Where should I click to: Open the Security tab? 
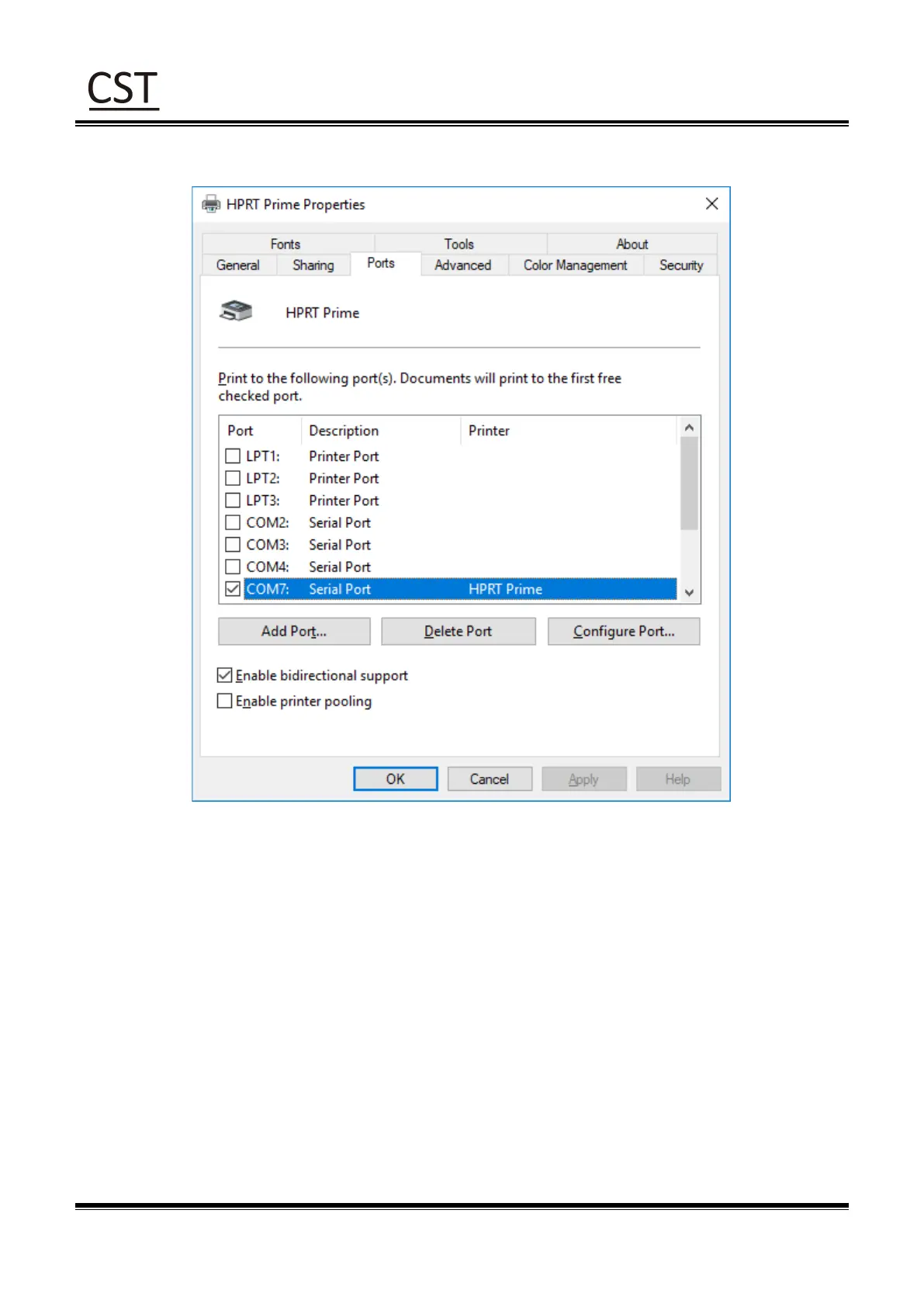[x=681, y=265]
